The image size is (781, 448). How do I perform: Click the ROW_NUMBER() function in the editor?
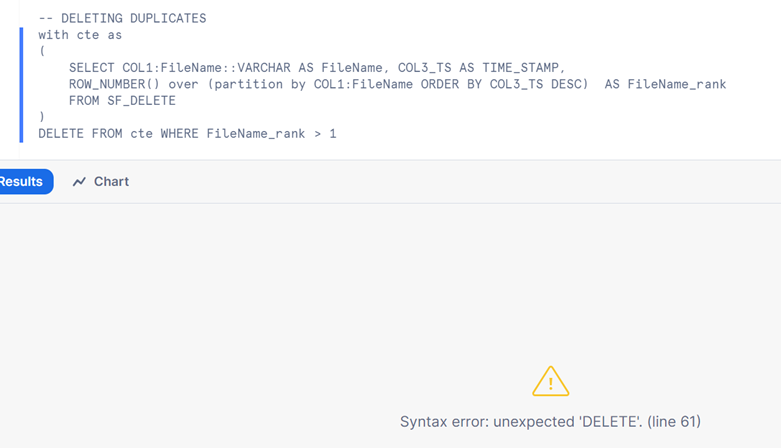(114, 84)
